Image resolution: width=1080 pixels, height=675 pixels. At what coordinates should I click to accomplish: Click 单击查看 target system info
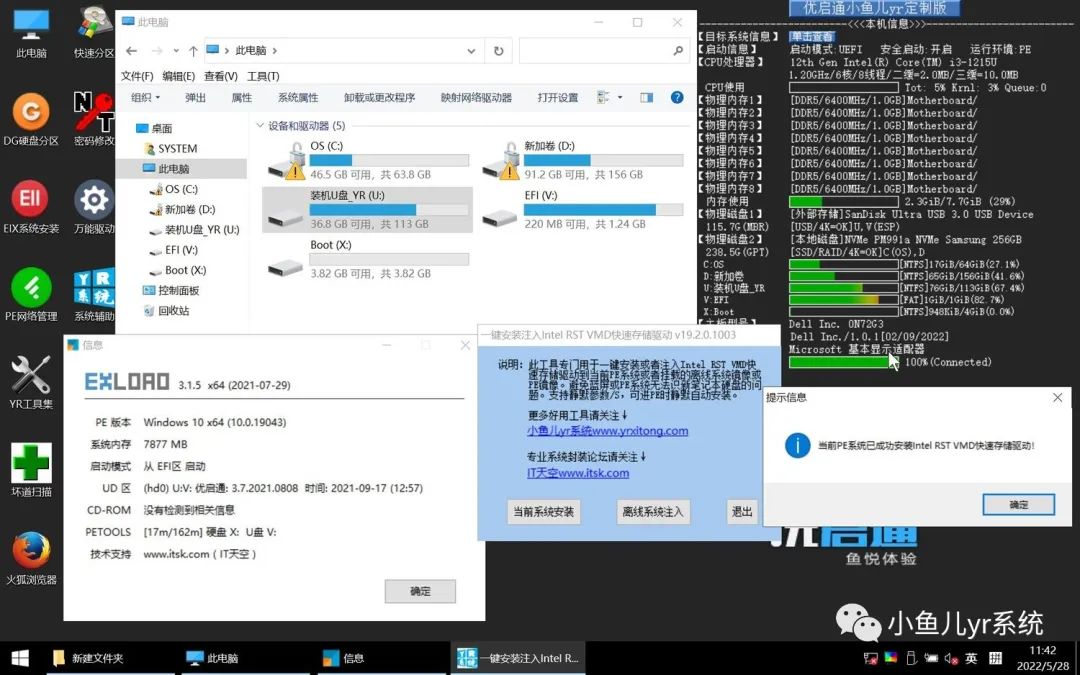(812, 37)
